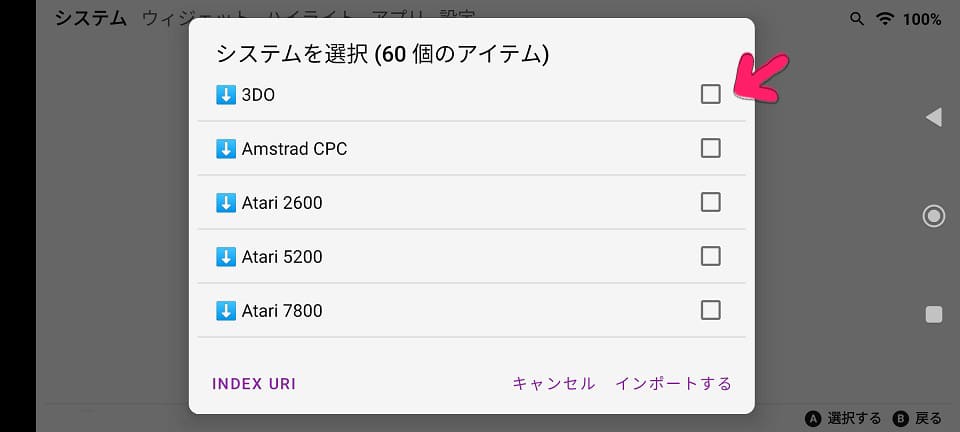Image resolution: width=960 pixels, height=432 pixels.
Task: Click the Atari 2600 list row label
Action: coord(282,203)
